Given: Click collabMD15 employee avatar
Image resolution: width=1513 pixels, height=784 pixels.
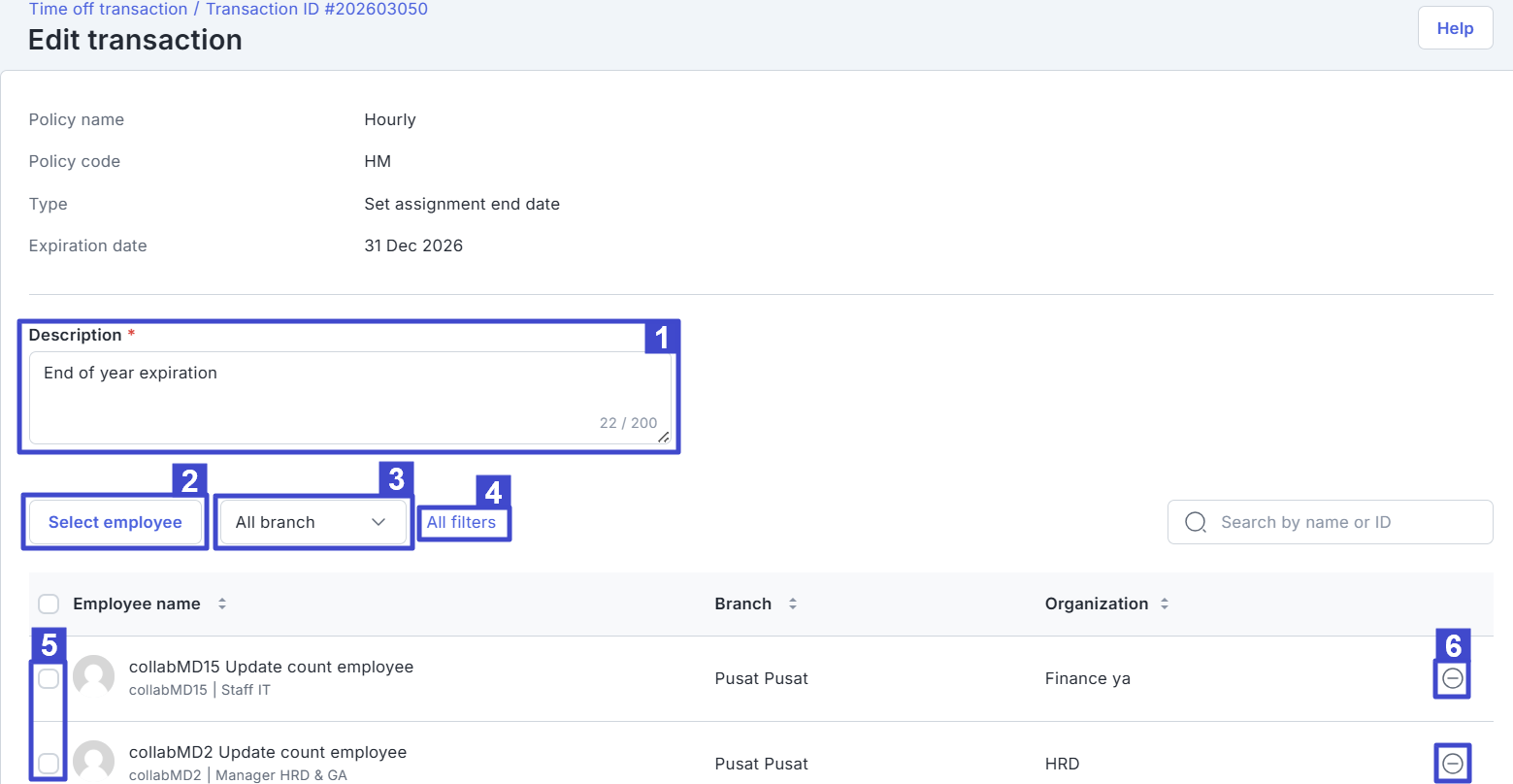Looking at the screenshot, I should (94, 676).
